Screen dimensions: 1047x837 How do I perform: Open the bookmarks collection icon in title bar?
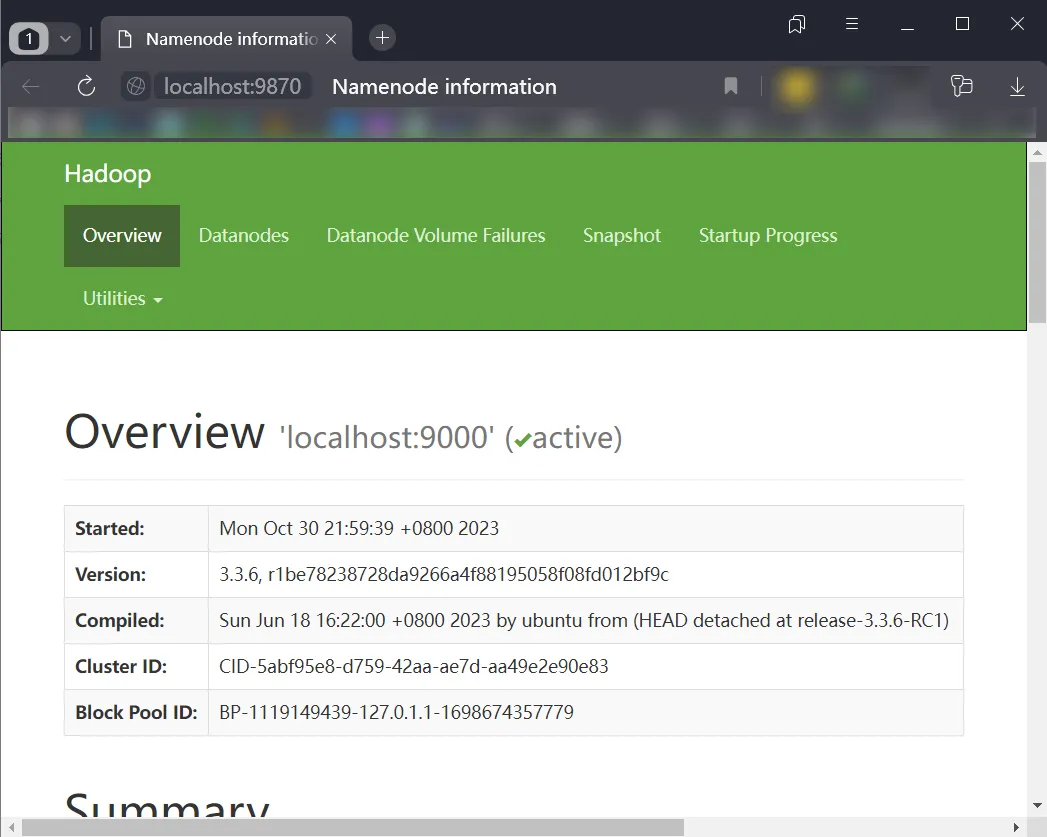point(797,25)
